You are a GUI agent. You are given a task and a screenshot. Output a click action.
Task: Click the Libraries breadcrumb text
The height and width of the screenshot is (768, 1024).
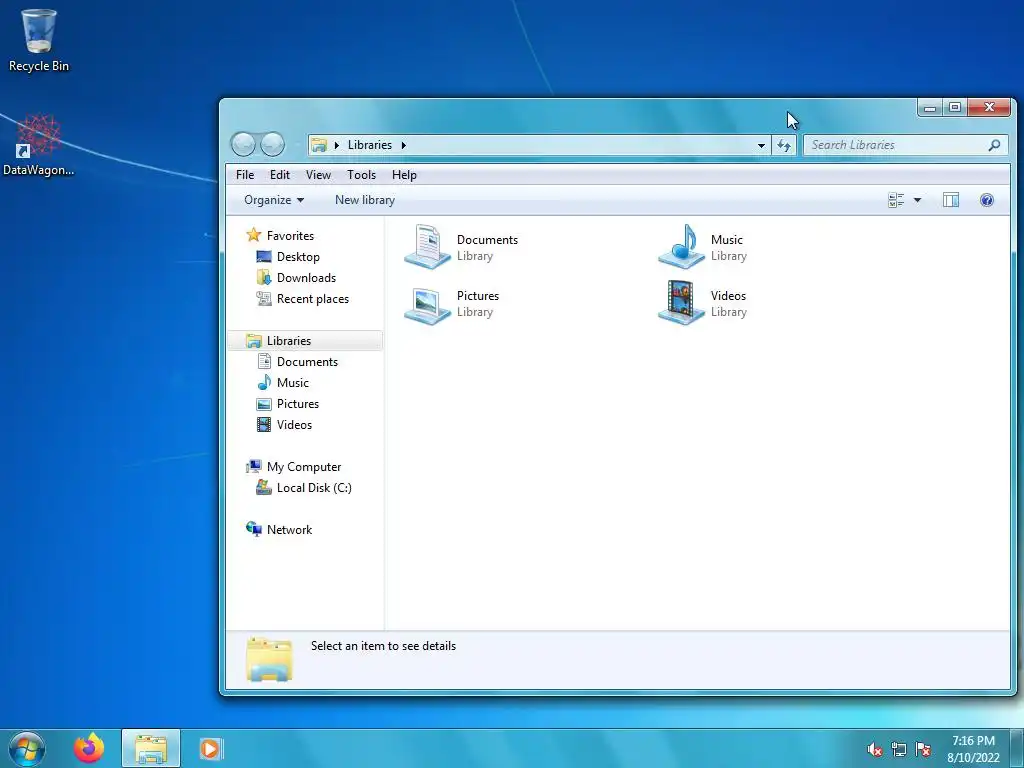(370, 145)
